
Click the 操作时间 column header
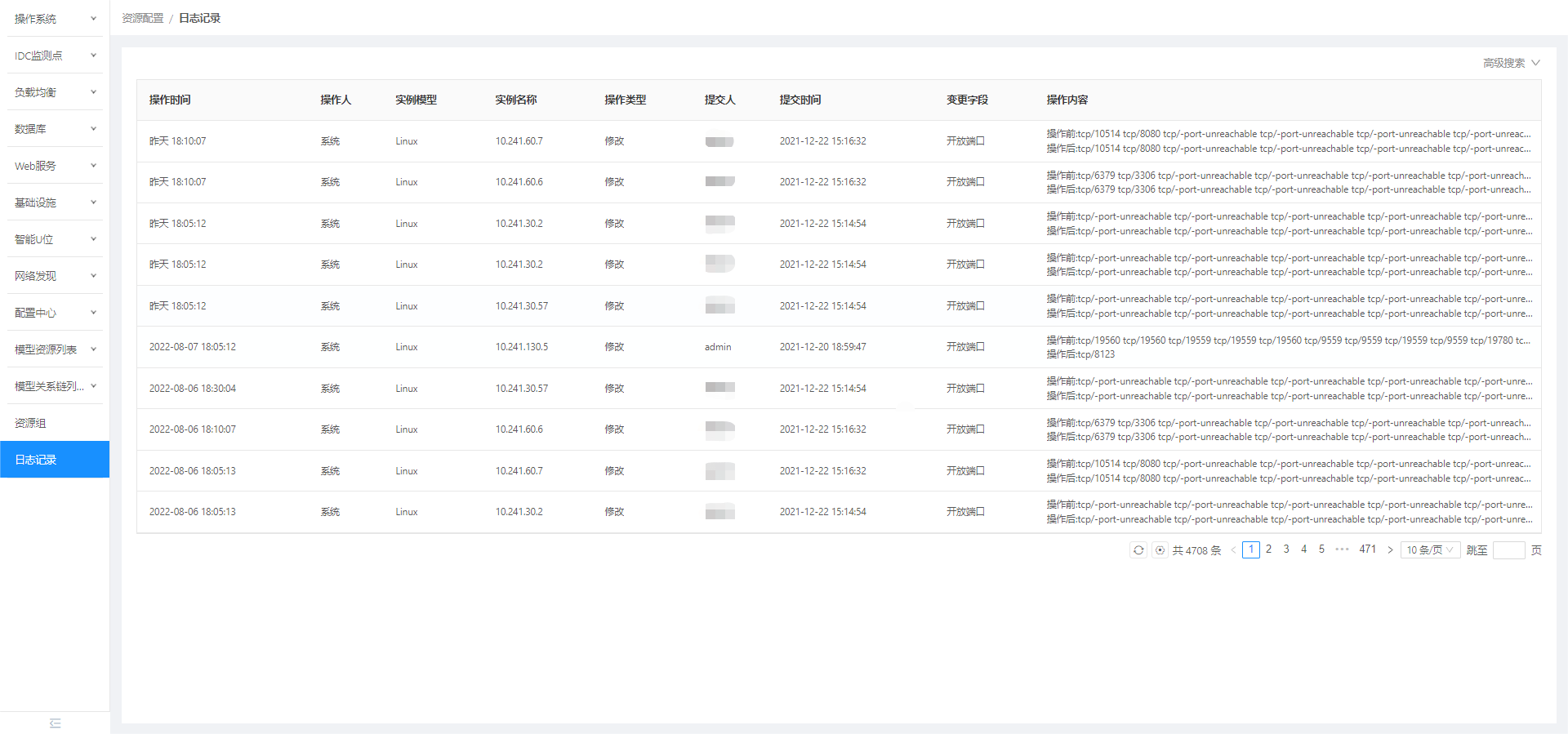[170, 100]
